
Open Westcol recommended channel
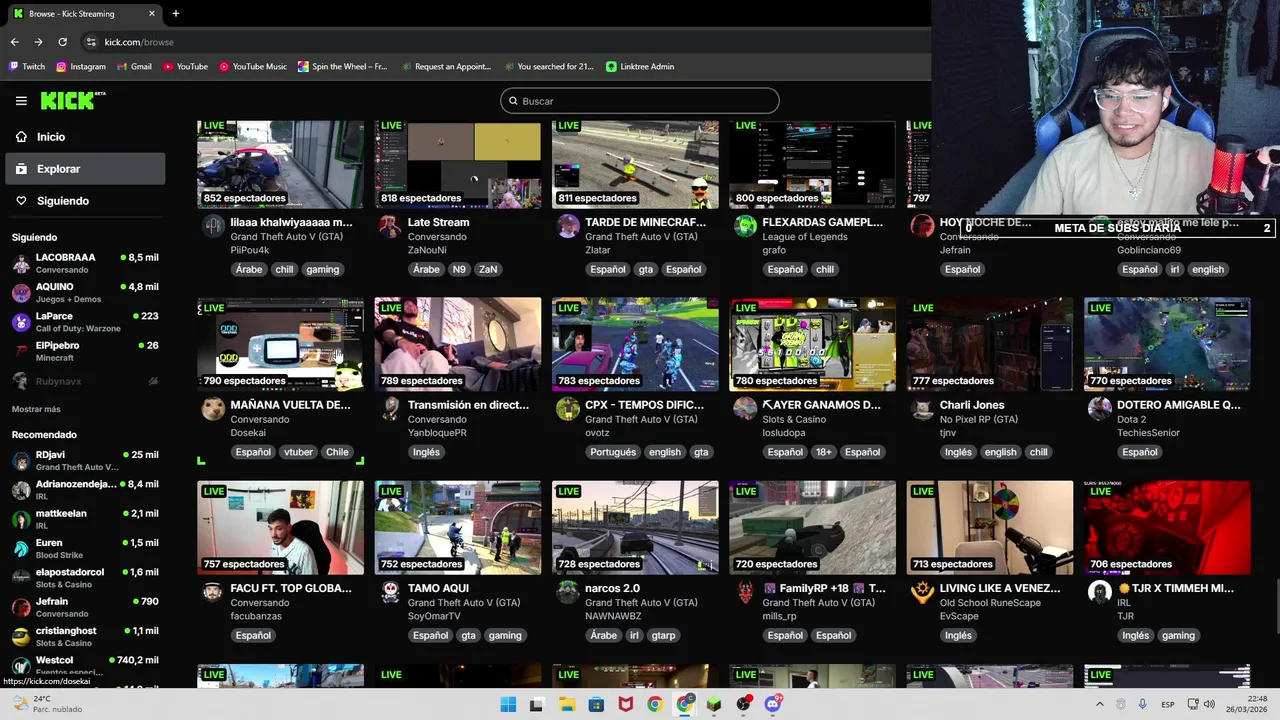85,665
